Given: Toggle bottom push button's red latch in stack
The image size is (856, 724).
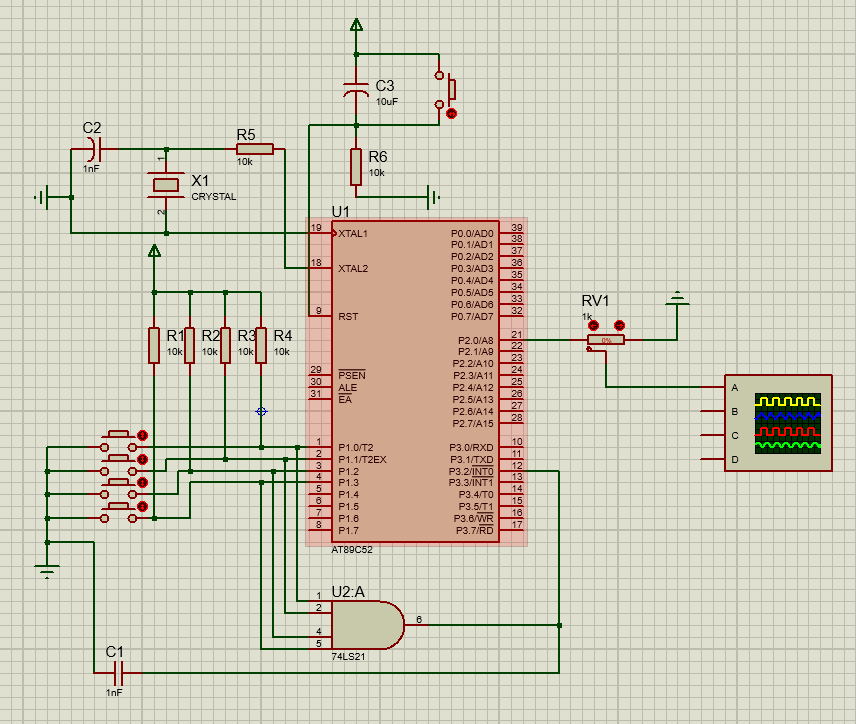Looking at the screenshot, I should (x=142, y=508).
